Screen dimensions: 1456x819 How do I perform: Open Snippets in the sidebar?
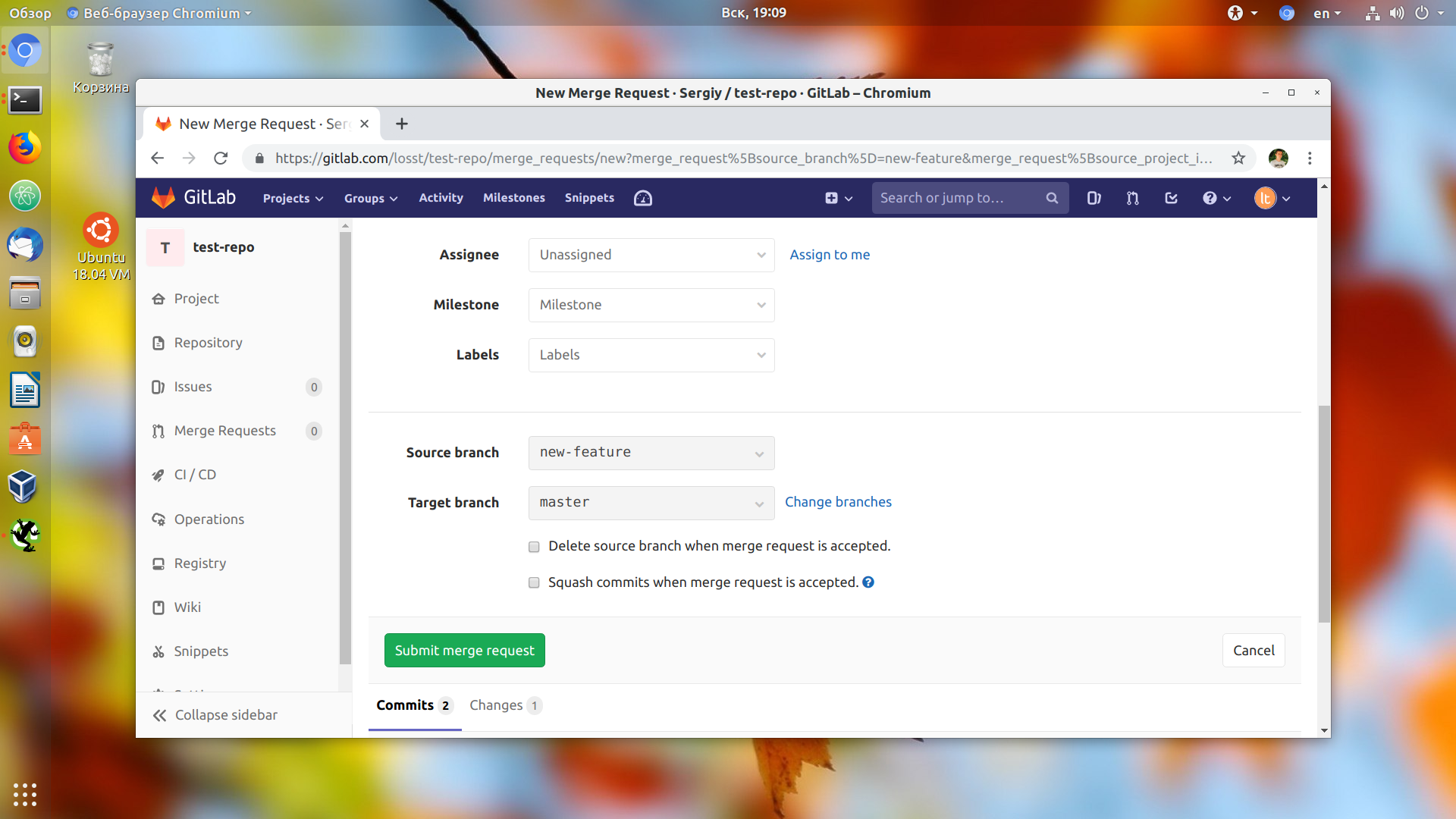coord(200,651)
